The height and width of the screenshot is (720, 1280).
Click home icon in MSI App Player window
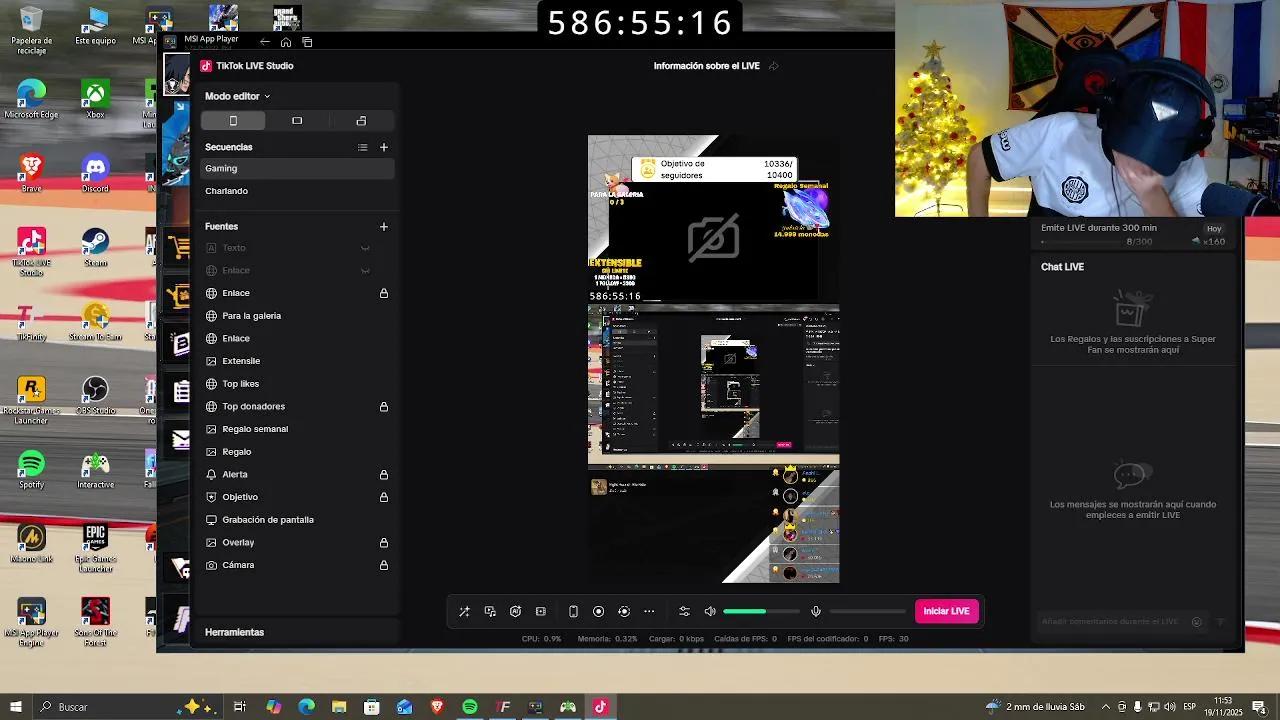coord(286,42)
